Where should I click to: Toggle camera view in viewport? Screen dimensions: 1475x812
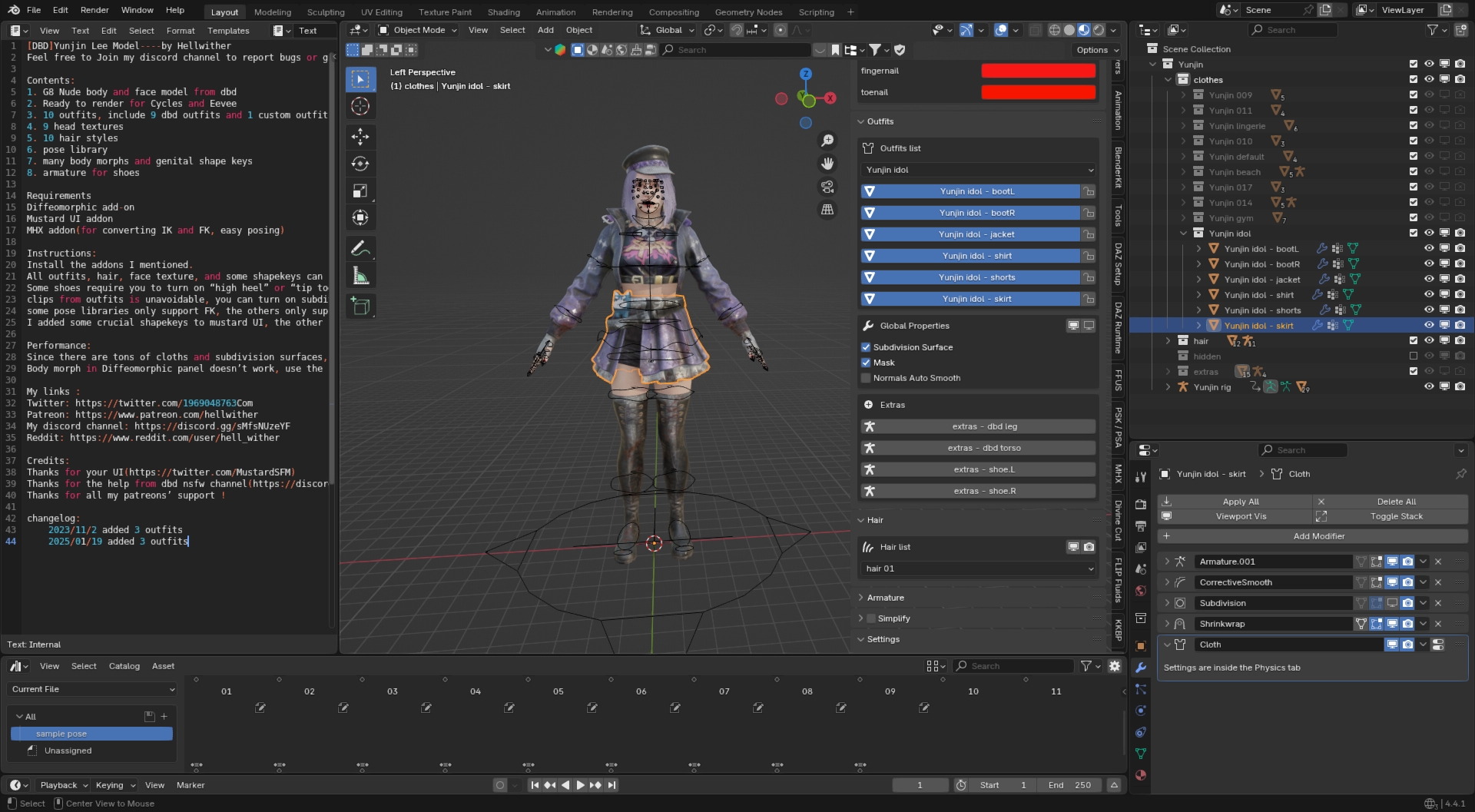pos(827,187)
